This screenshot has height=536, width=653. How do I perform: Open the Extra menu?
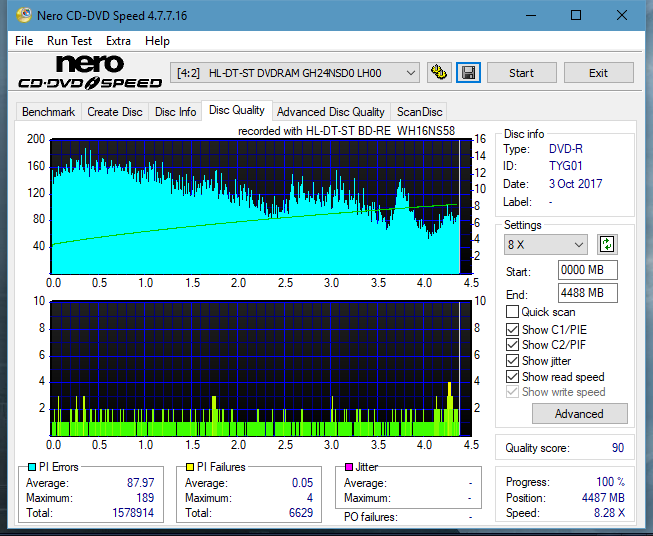pyautogui.click(x=118, y=41)
